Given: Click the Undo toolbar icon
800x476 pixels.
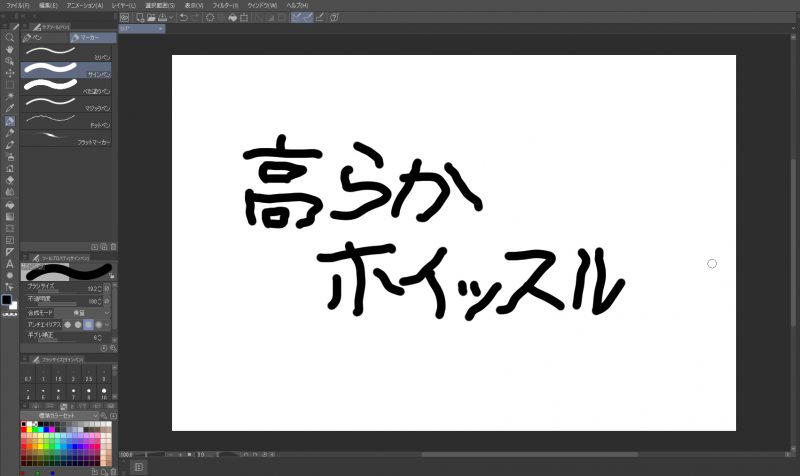Looking at the screenshot, I should [x=184, y=17].
